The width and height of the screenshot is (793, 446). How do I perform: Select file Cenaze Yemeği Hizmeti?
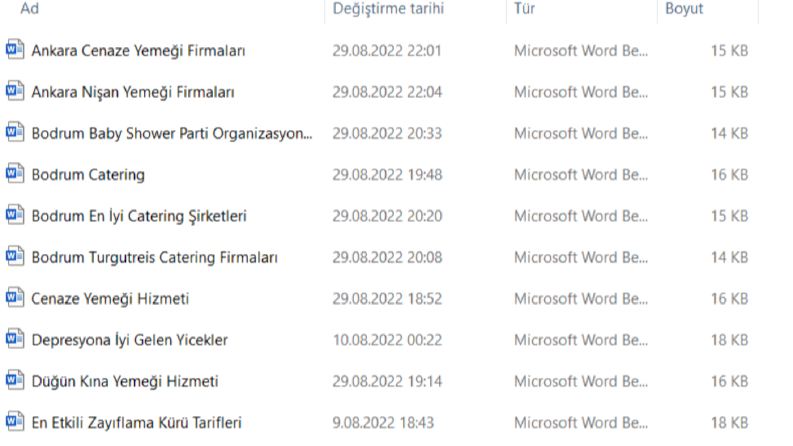[x=110, y=299]
